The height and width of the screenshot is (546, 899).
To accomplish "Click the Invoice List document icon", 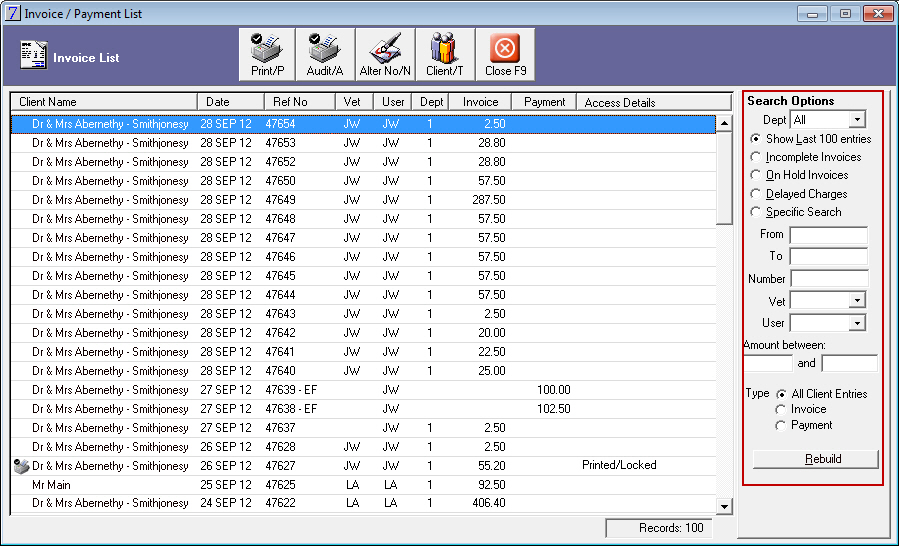I will pyautogui.click(x=33, y=56).
